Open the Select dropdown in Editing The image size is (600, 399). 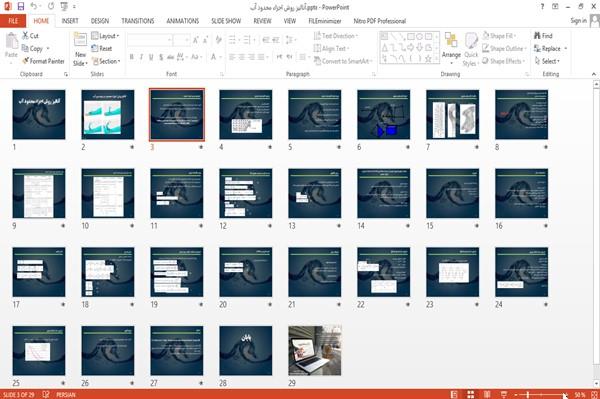click(x=547, y=61)
